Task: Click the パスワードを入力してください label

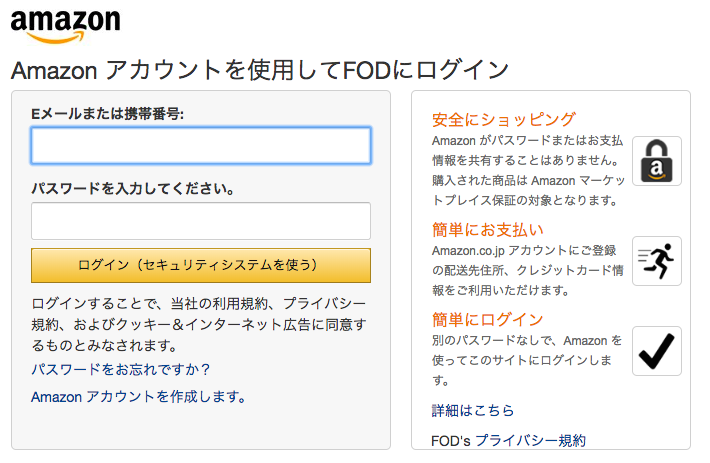Action: click(x=133, y=188)
